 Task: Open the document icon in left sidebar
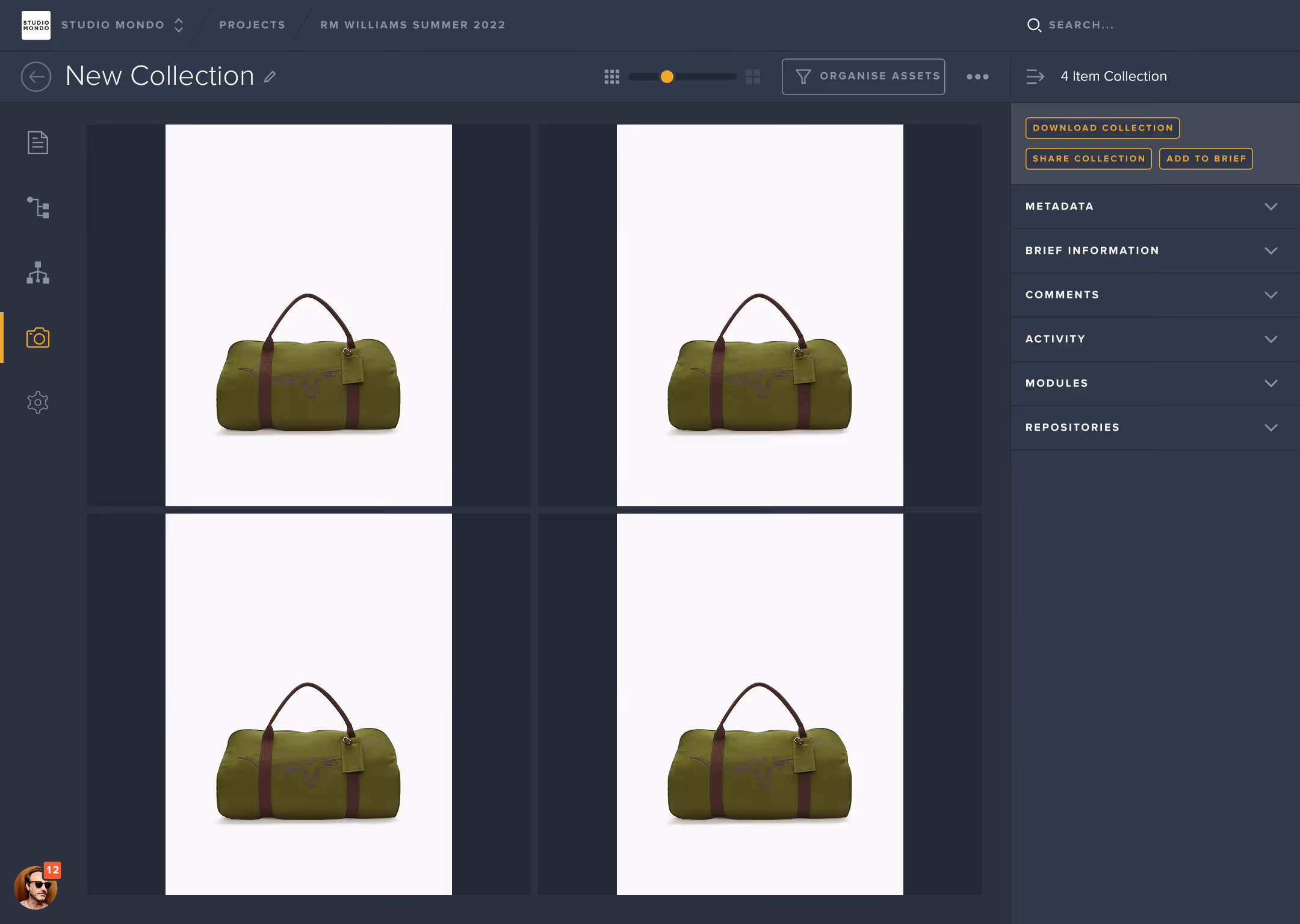pos(37,143)
